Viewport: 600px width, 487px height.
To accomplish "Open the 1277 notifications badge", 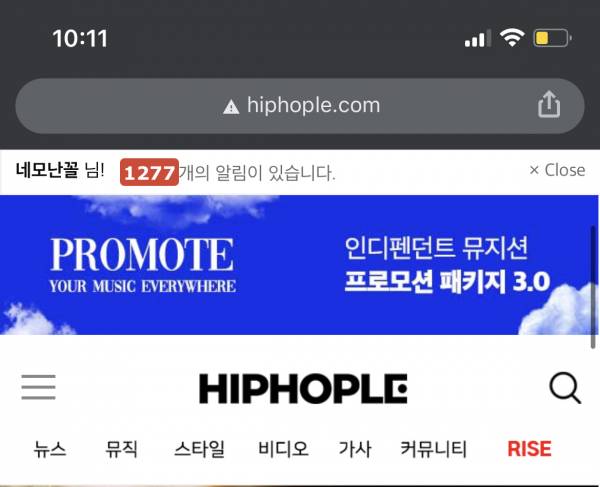I will 149,172.
